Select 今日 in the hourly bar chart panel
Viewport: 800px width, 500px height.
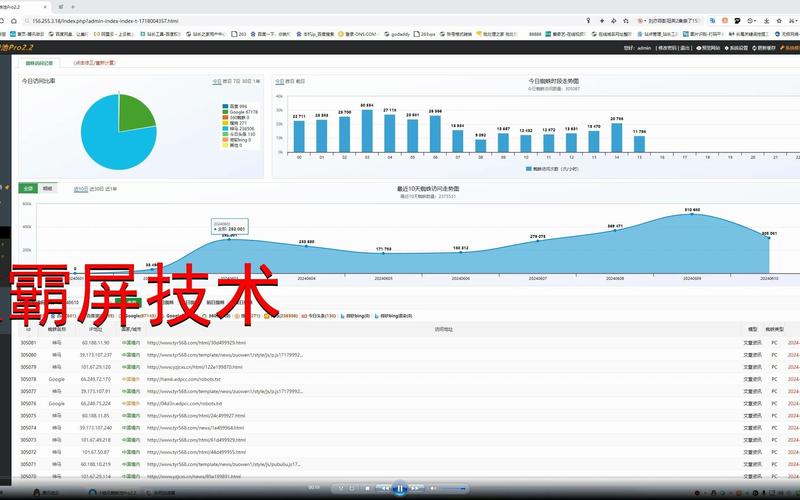[x=279, y=81]
